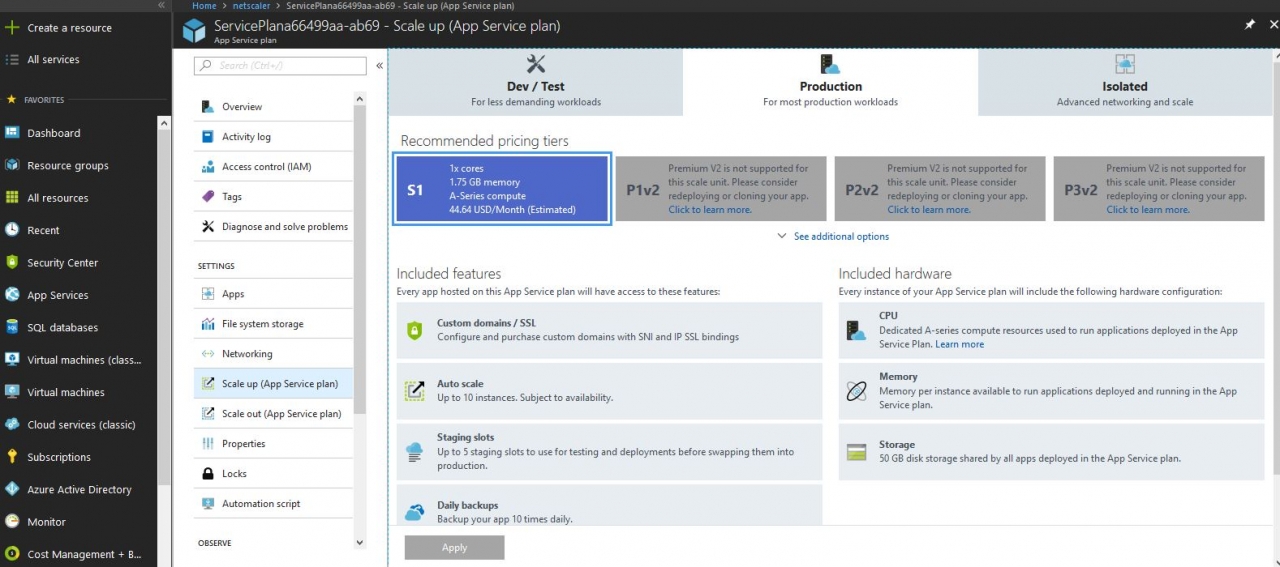Image resolution: width=1280 pixels, height=567 pixels.
Task: Open SQL databases in the sidebar
Action: click(x=63, y=327)
